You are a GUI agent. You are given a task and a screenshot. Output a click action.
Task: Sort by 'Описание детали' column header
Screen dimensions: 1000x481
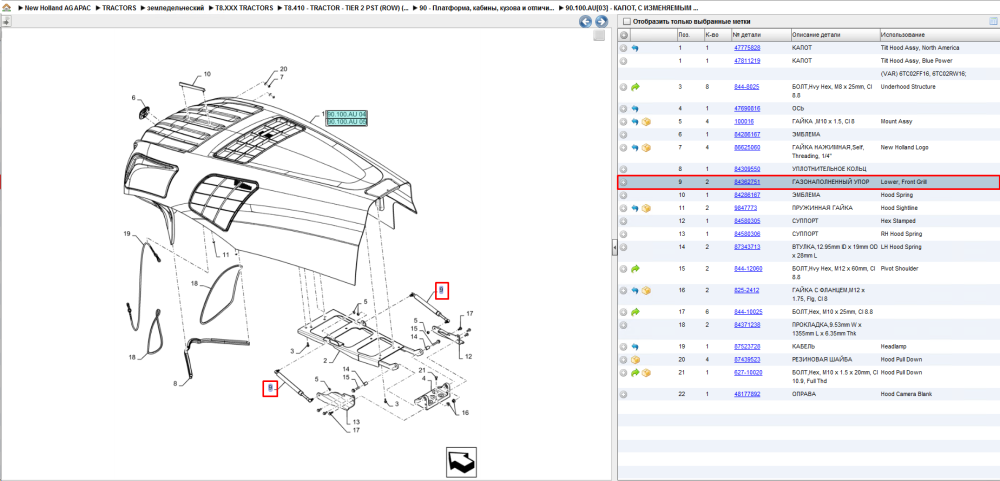(x=834, y=34)
